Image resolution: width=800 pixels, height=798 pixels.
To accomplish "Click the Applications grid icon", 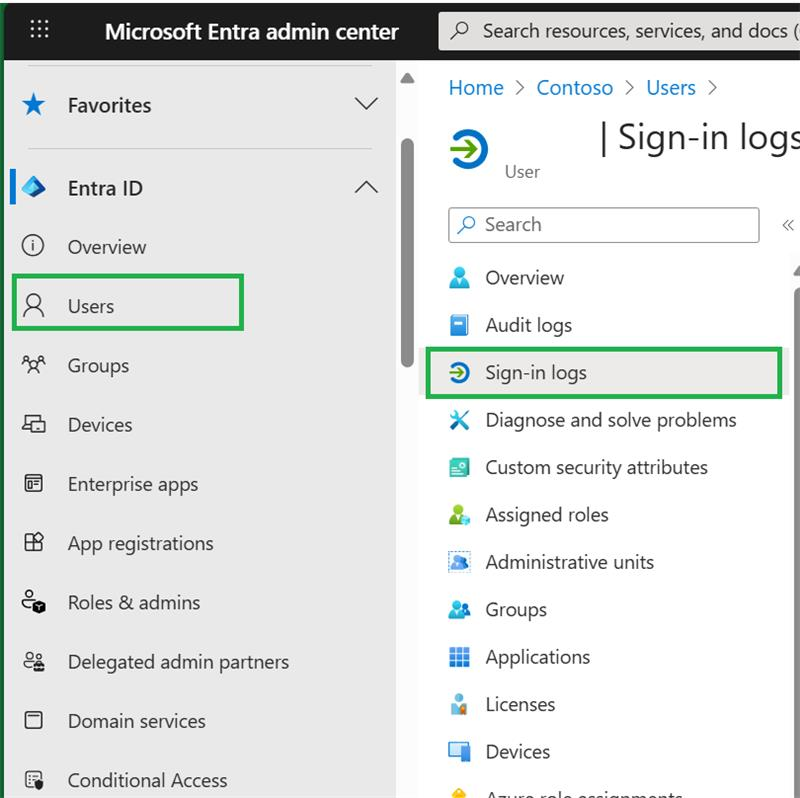I will tap(459, 657).
